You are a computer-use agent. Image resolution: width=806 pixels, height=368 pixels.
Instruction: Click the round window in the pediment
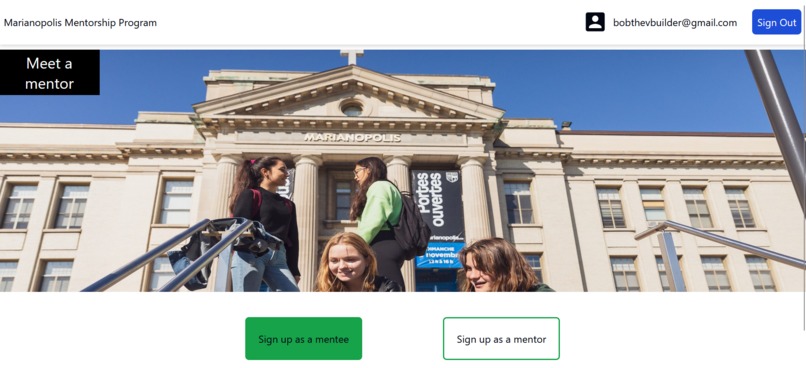click(x=352, y=108)
